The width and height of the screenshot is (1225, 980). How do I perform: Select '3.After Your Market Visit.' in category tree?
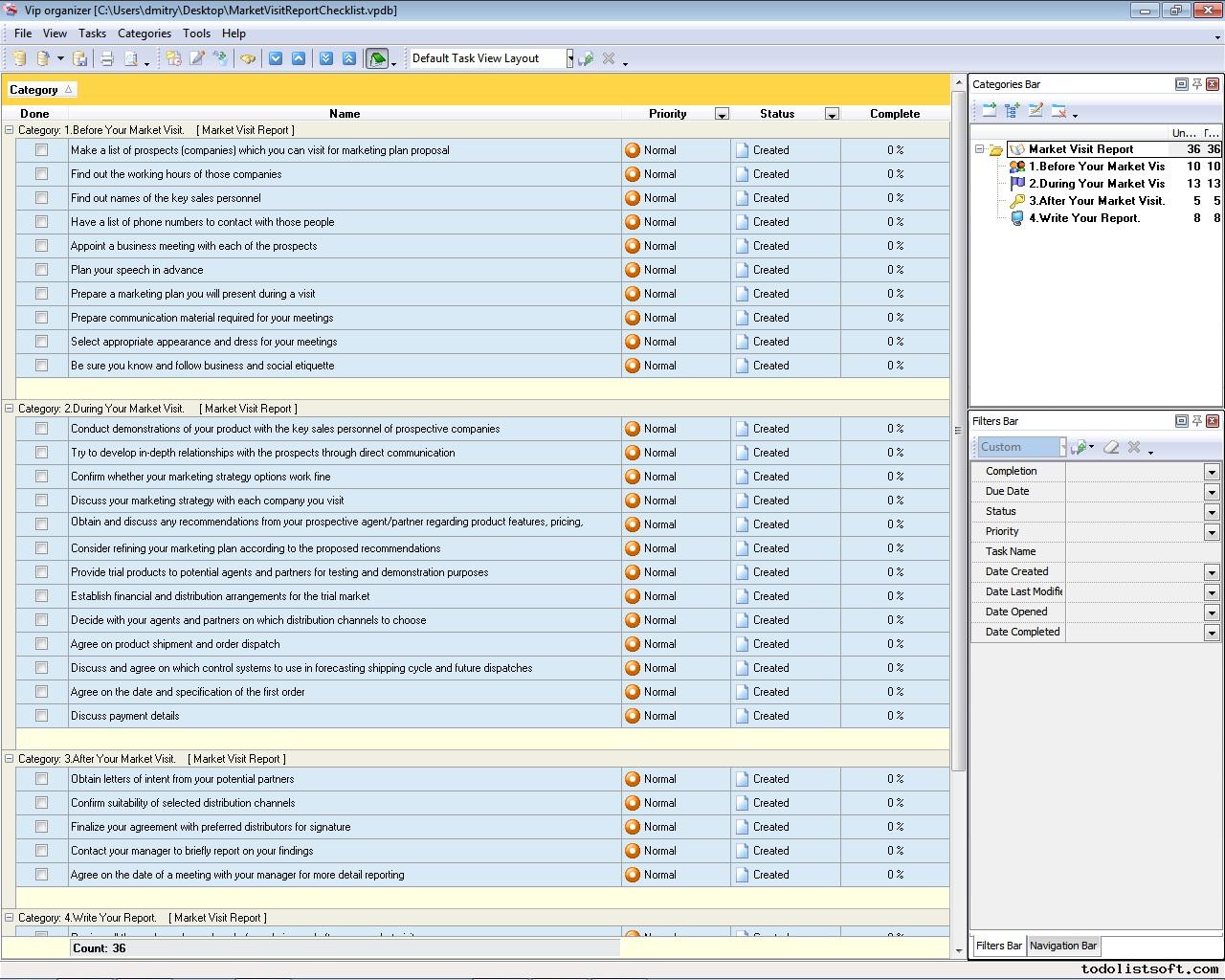point(1096,201)
